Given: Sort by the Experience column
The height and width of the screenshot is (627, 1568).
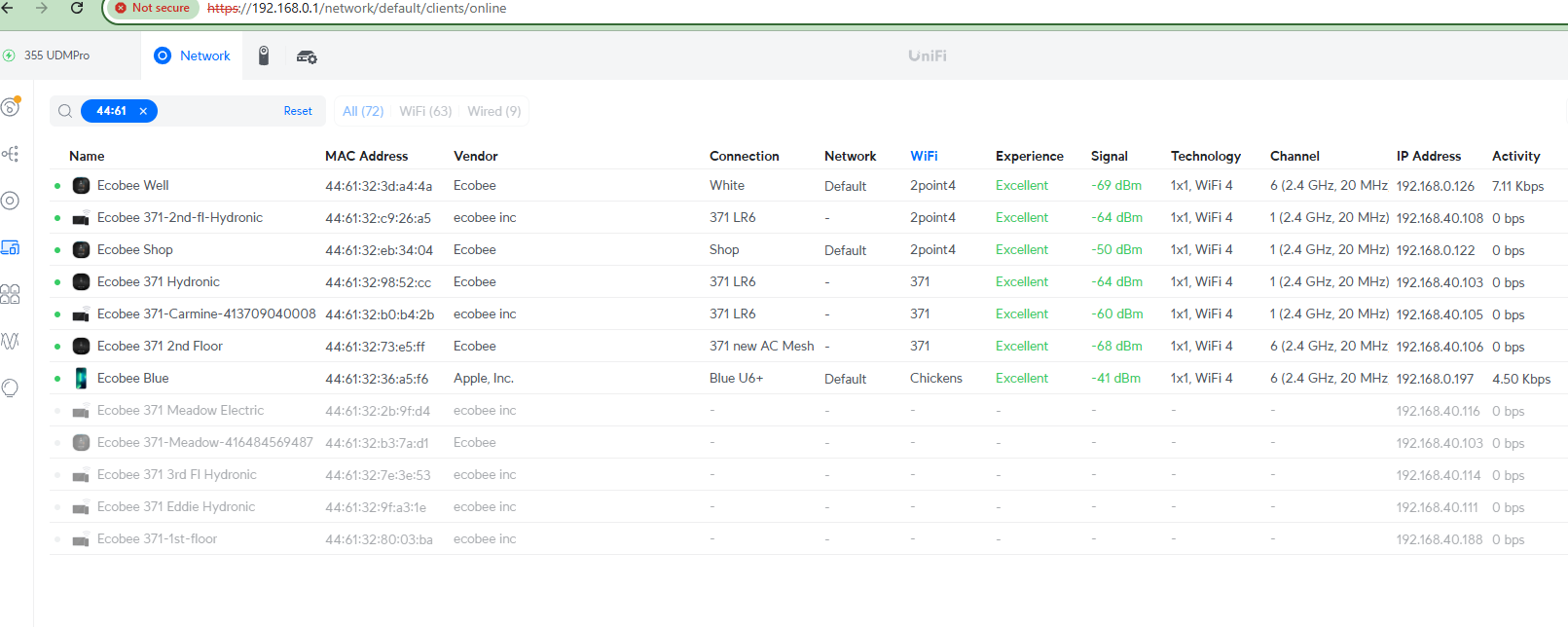Looking at the screenshot, I should click(x=1030, y=156).
